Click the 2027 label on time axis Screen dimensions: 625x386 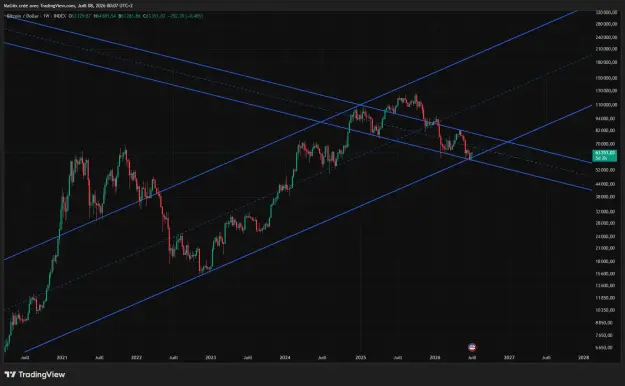pyautogui.click(x=509, y=358)
